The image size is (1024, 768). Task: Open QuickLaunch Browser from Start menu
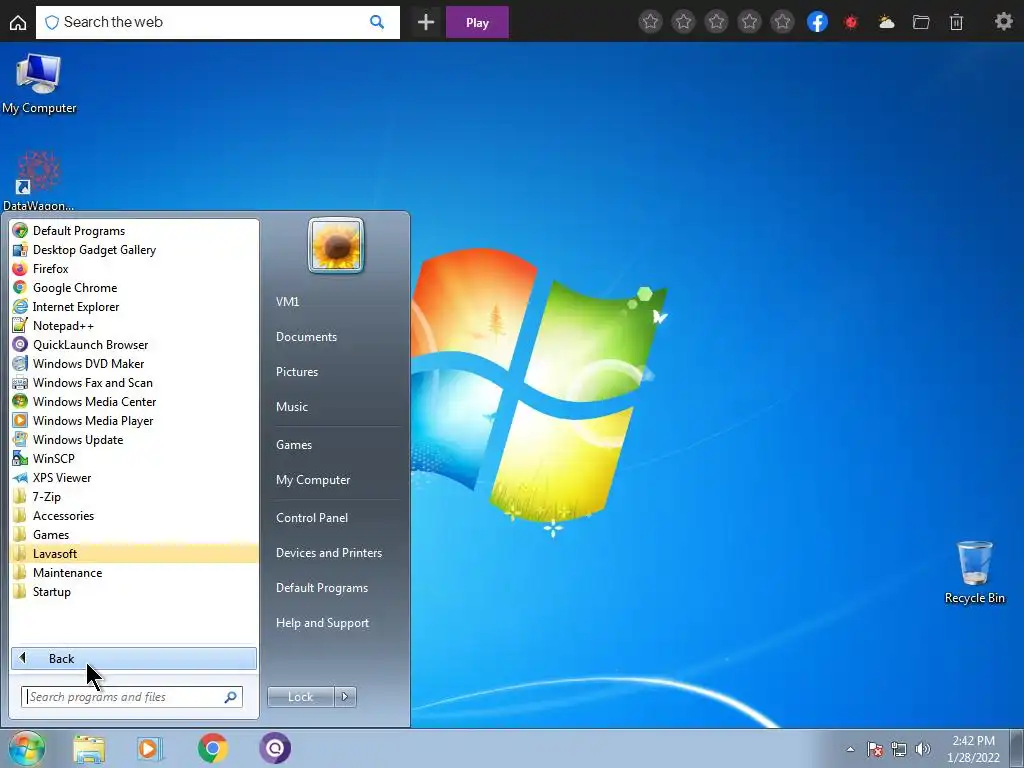click(134, 344)
